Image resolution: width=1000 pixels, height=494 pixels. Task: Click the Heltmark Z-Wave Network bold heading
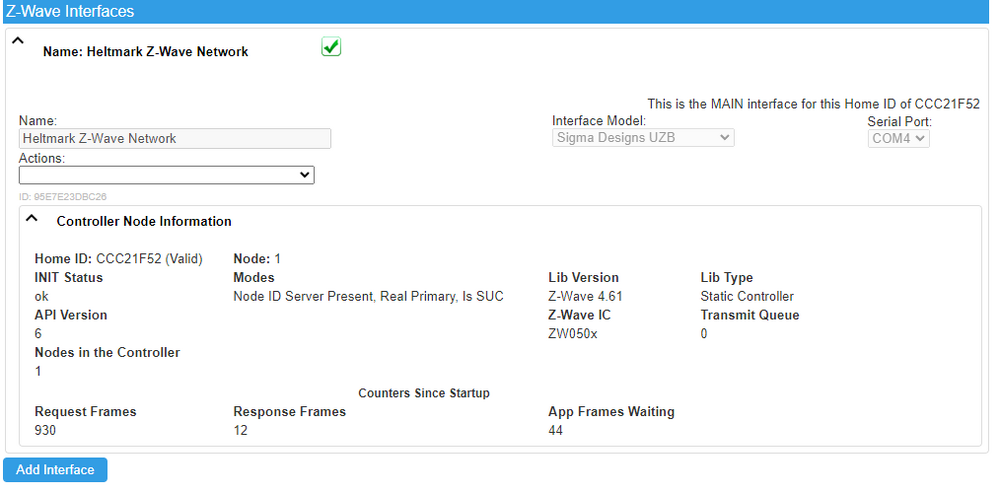[x=145, y=52]
